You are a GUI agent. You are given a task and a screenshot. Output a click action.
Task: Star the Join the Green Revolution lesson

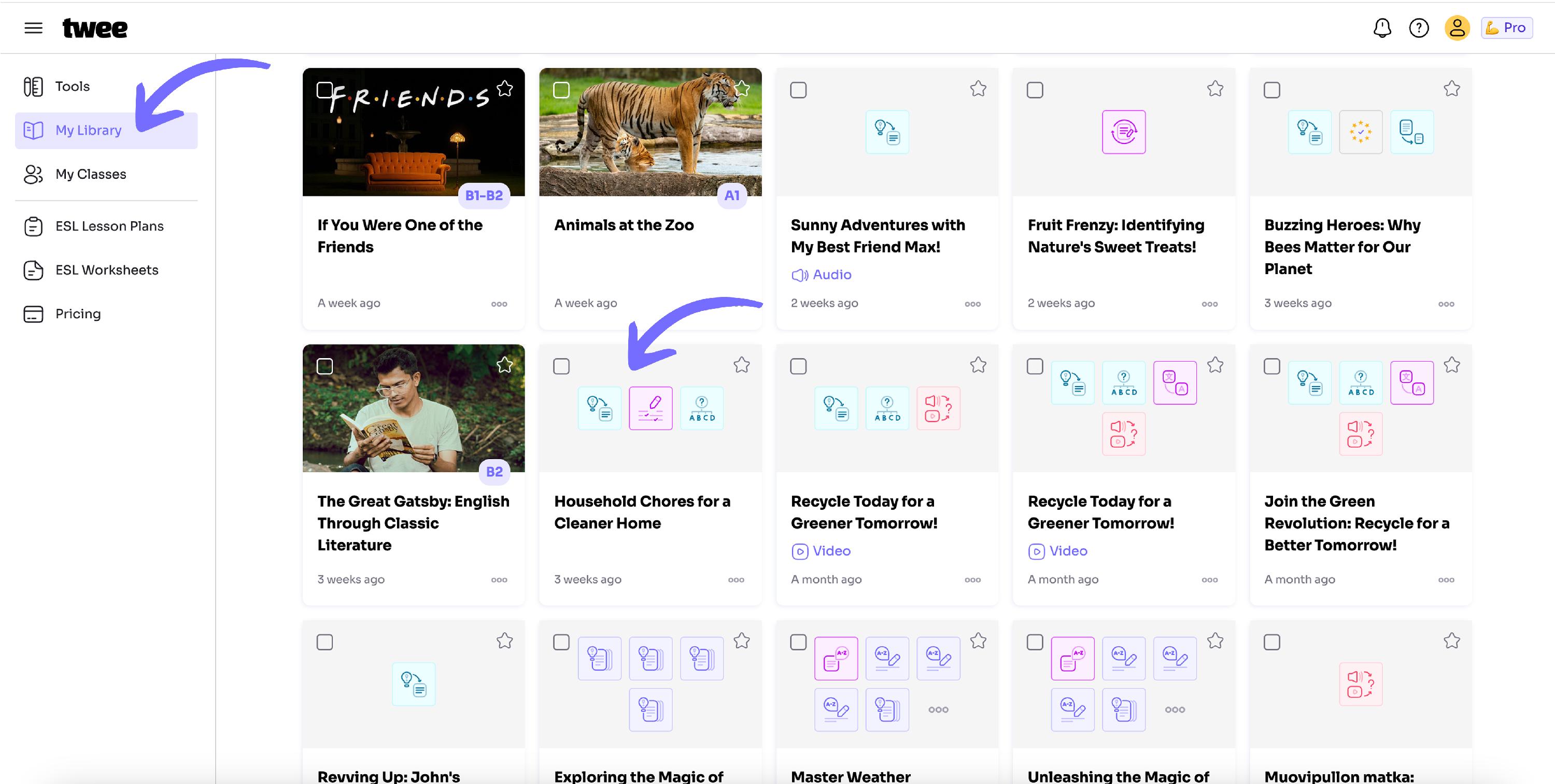(x=1452, y=365)
